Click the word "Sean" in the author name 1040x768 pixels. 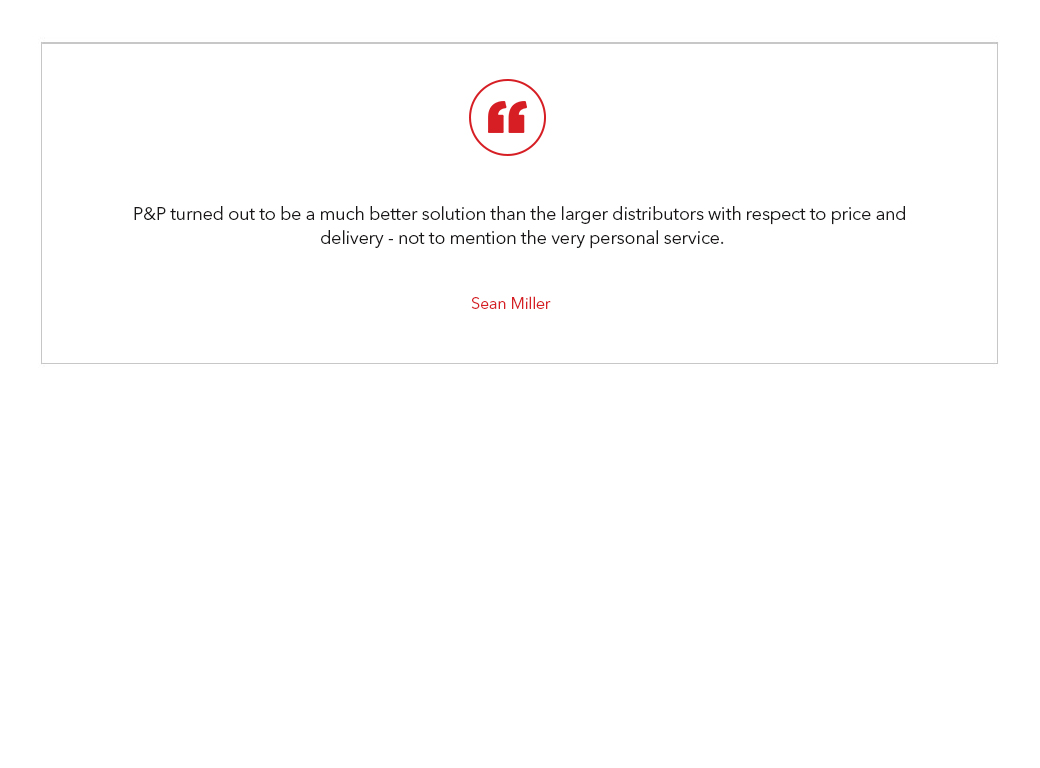point(489,304)
